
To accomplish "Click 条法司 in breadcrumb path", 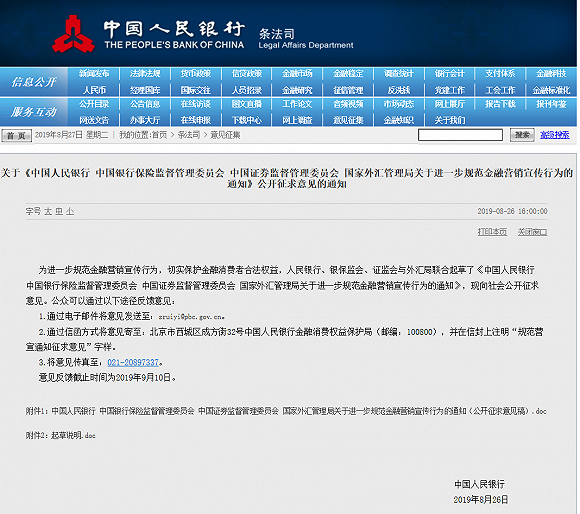I will click(189, 135).
